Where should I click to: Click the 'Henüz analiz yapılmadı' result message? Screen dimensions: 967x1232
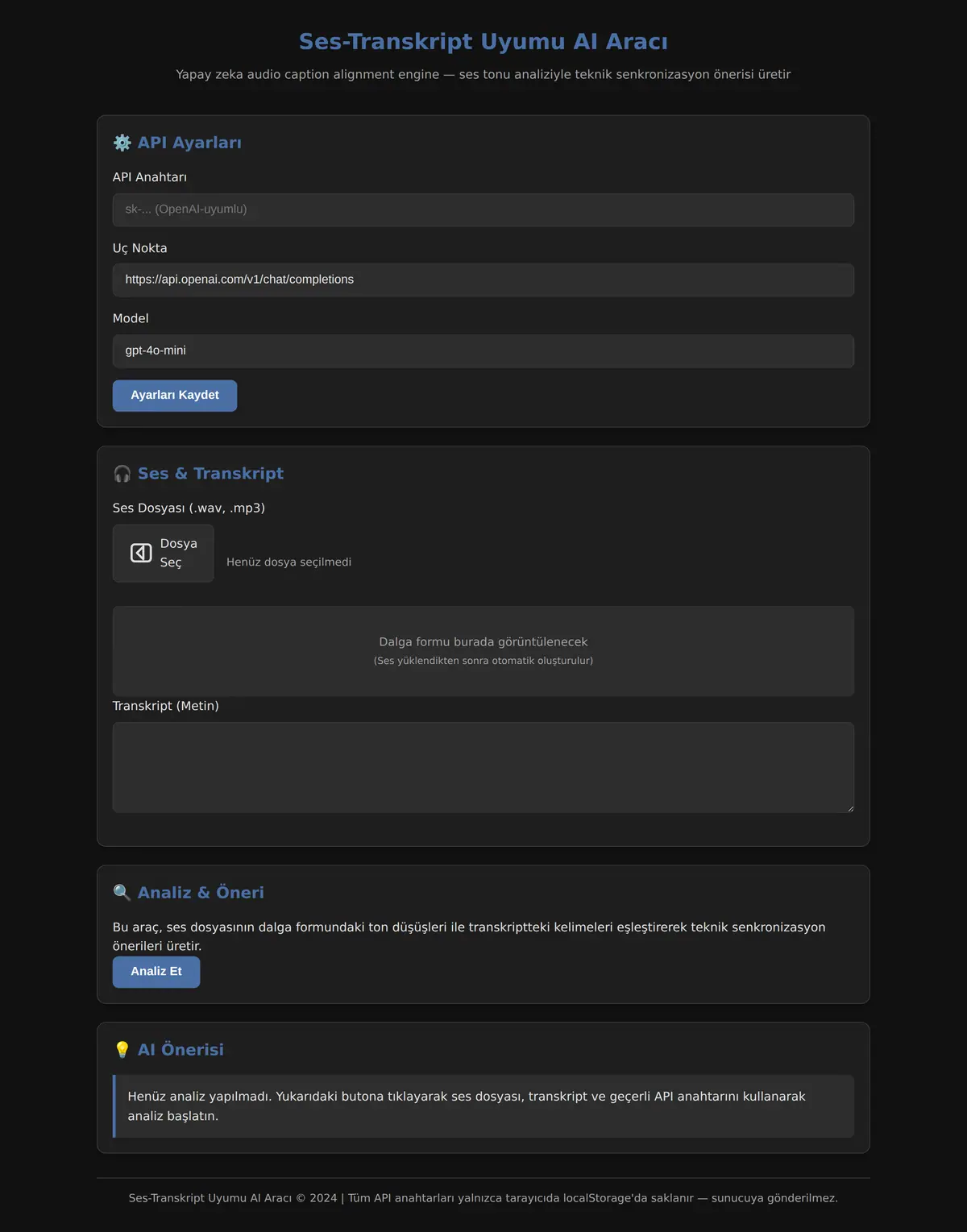tap(483, 1106)
